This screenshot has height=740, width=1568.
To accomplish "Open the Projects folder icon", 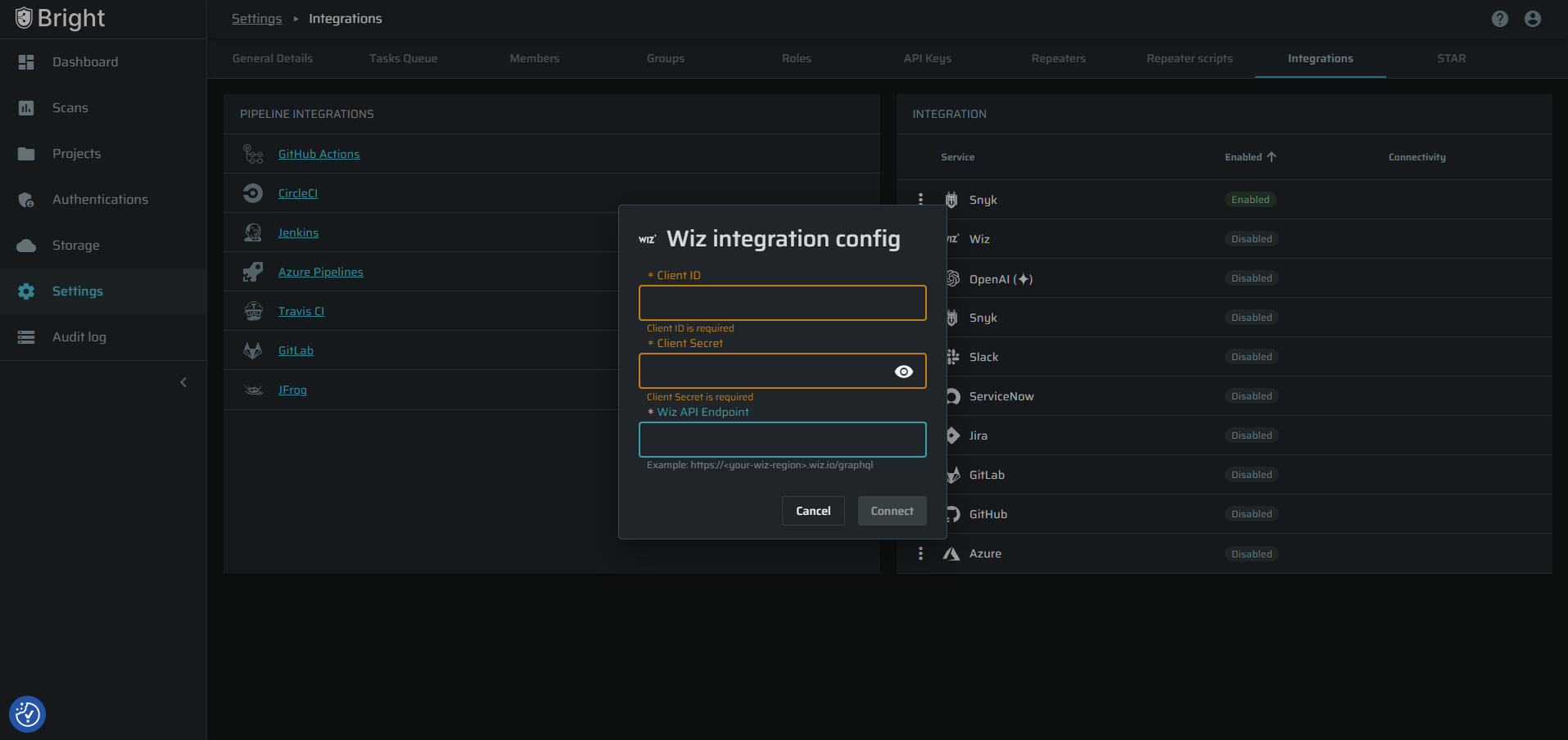I will (26, 154).
